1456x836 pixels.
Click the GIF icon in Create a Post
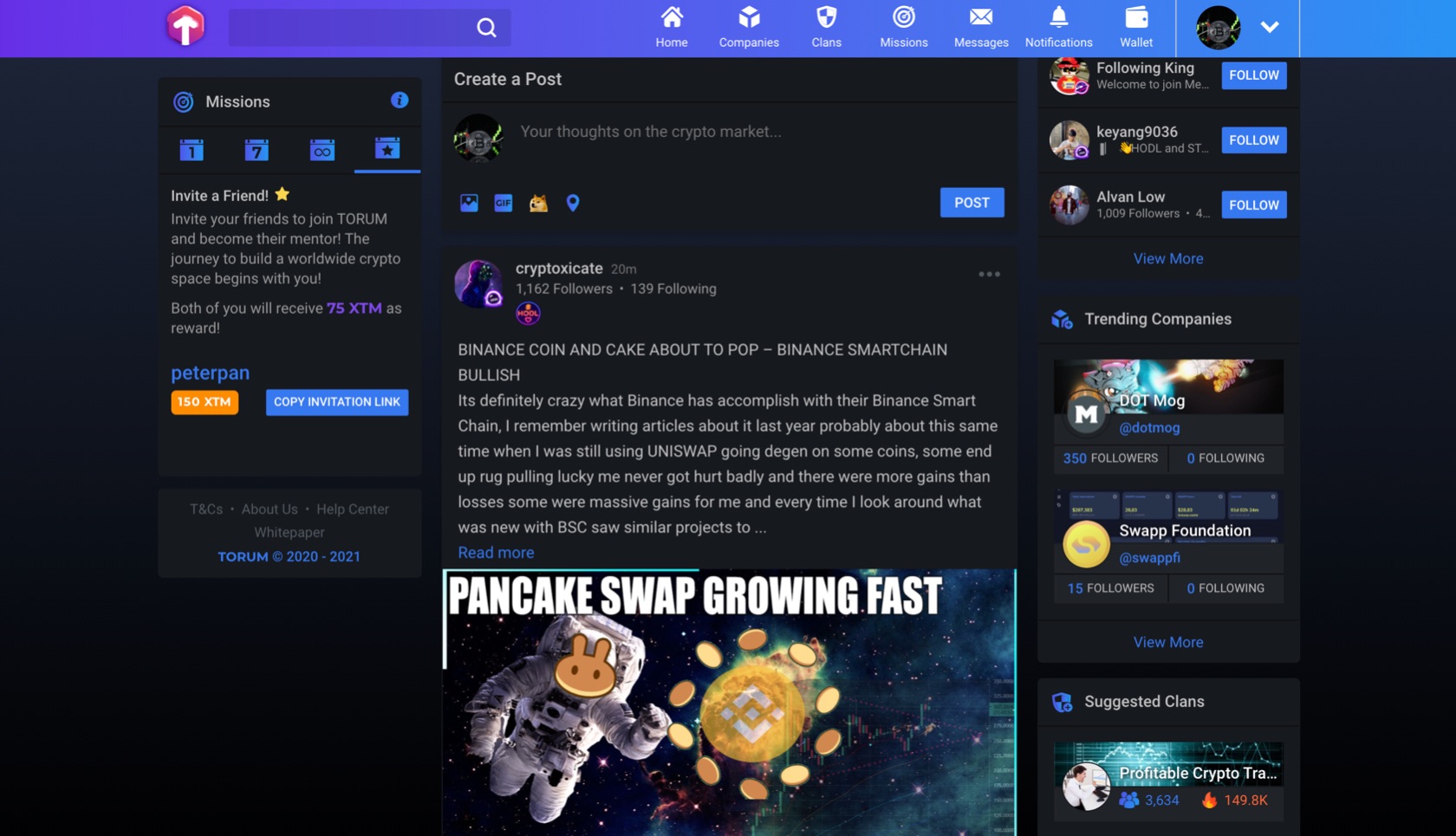coord(504,203)
